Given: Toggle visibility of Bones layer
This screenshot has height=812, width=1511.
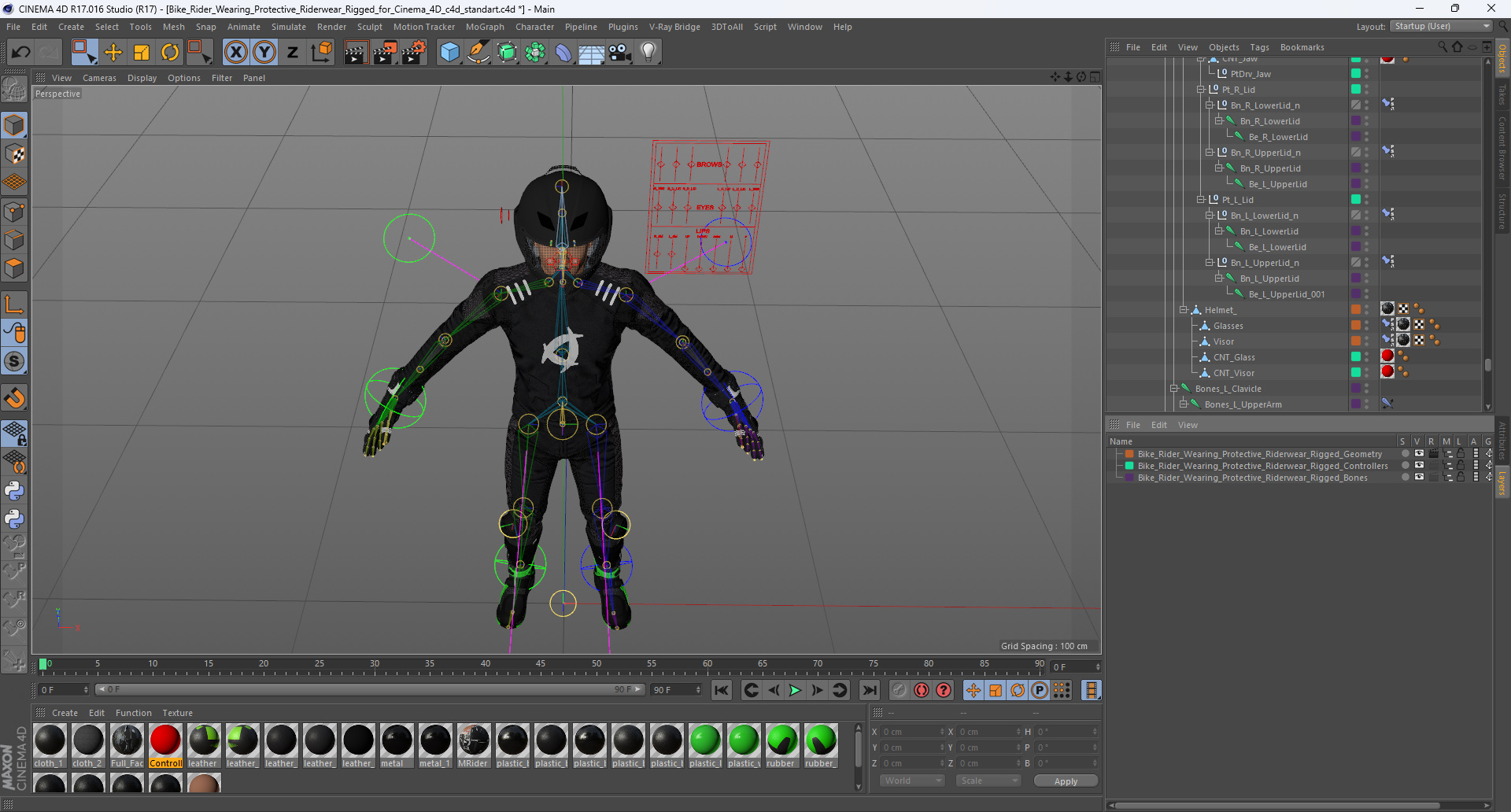Looking at the screenshot, I should point(1419,478).
